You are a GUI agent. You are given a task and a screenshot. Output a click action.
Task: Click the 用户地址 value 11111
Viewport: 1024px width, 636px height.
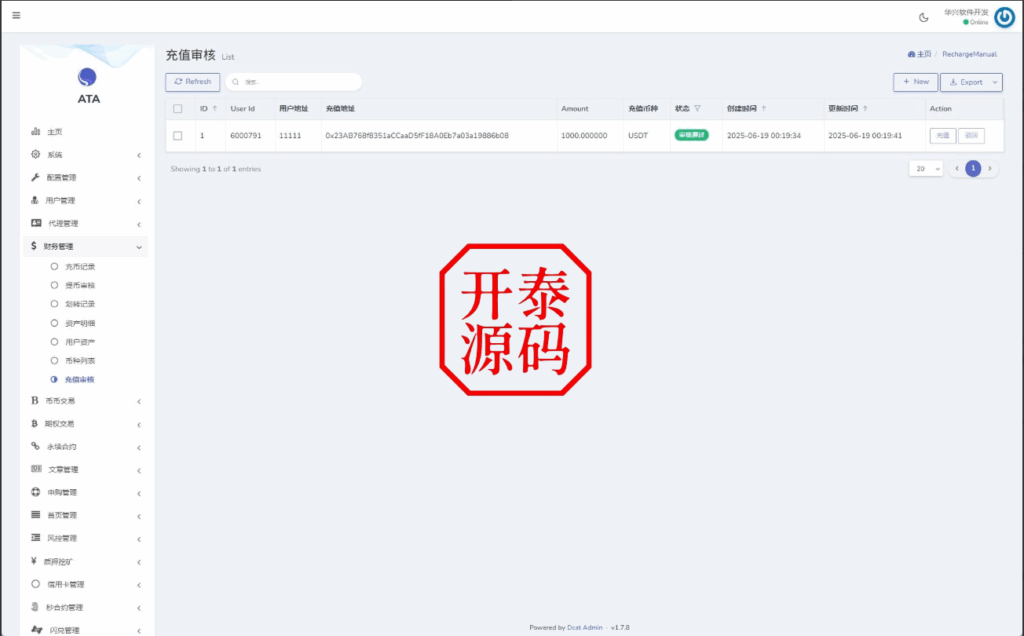click(290, 136)
